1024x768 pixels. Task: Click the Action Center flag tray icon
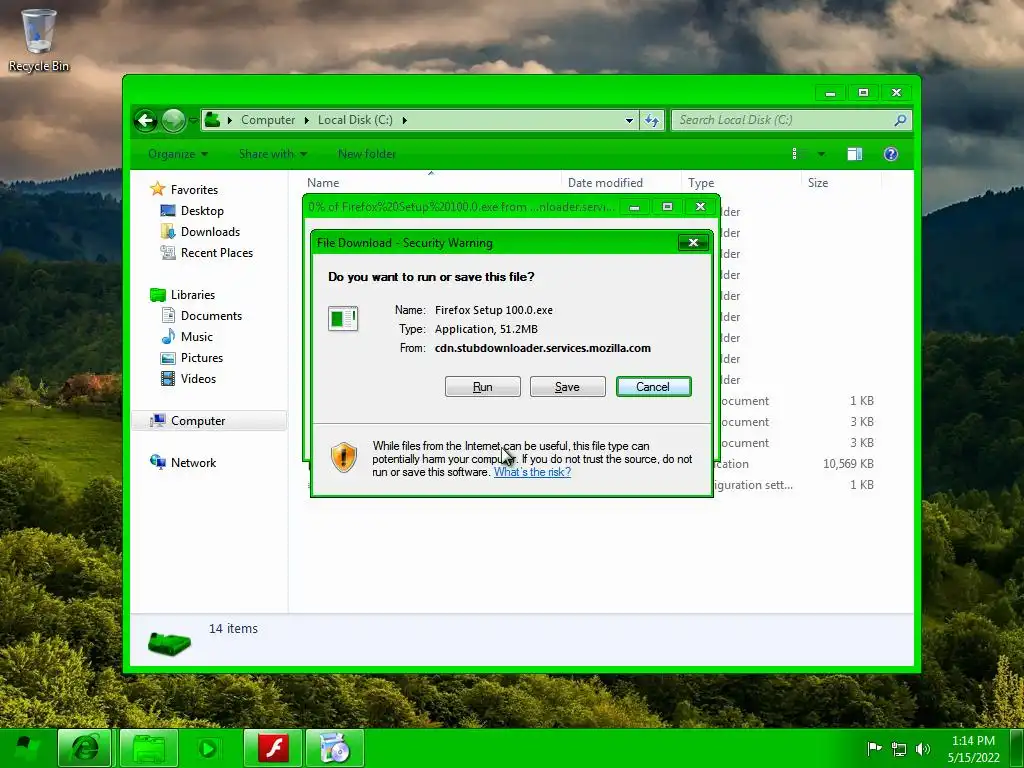[x=874, y=748]
